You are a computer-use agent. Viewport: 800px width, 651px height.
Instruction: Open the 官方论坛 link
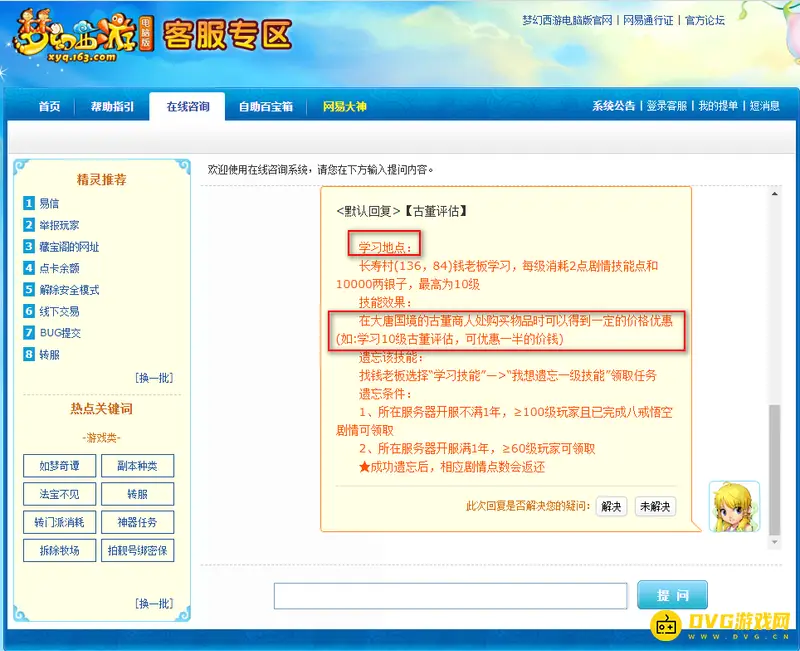coord(705,20)
